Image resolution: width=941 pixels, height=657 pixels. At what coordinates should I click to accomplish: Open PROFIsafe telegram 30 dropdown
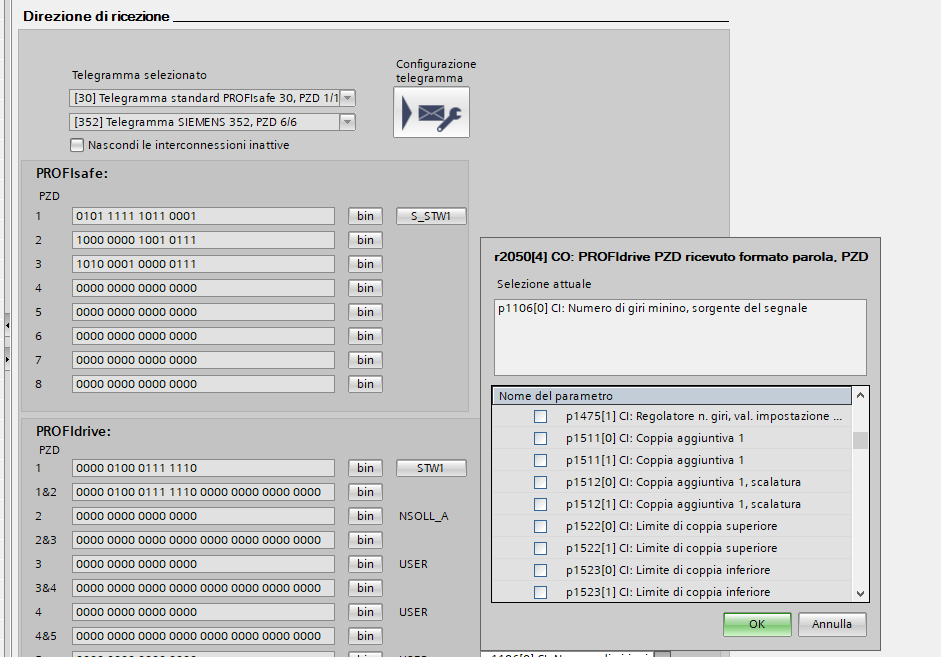pyautogui.click(x=347, y=98)
